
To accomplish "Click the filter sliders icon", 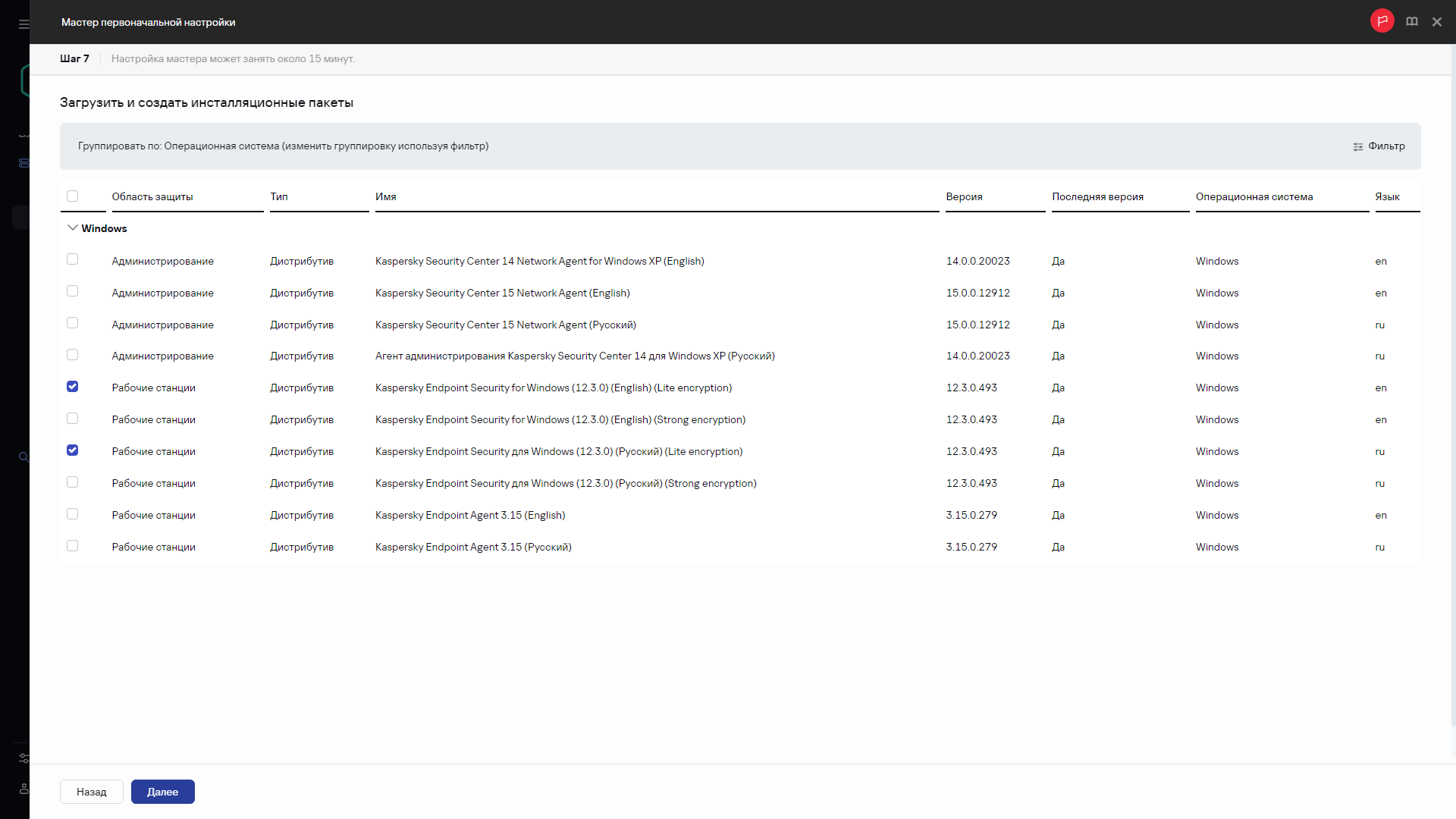I will 1357,146.
